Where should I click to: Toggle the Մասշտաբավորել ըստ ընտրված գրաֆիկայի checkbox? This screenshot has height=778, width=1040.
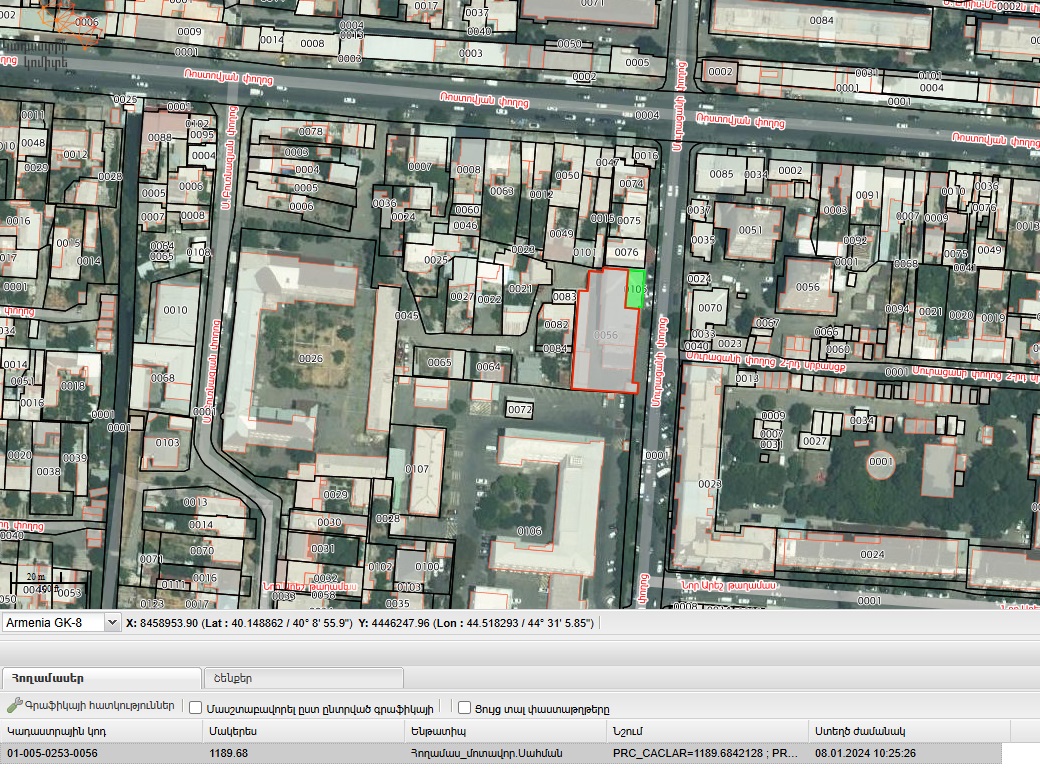[x=196, y=708]
